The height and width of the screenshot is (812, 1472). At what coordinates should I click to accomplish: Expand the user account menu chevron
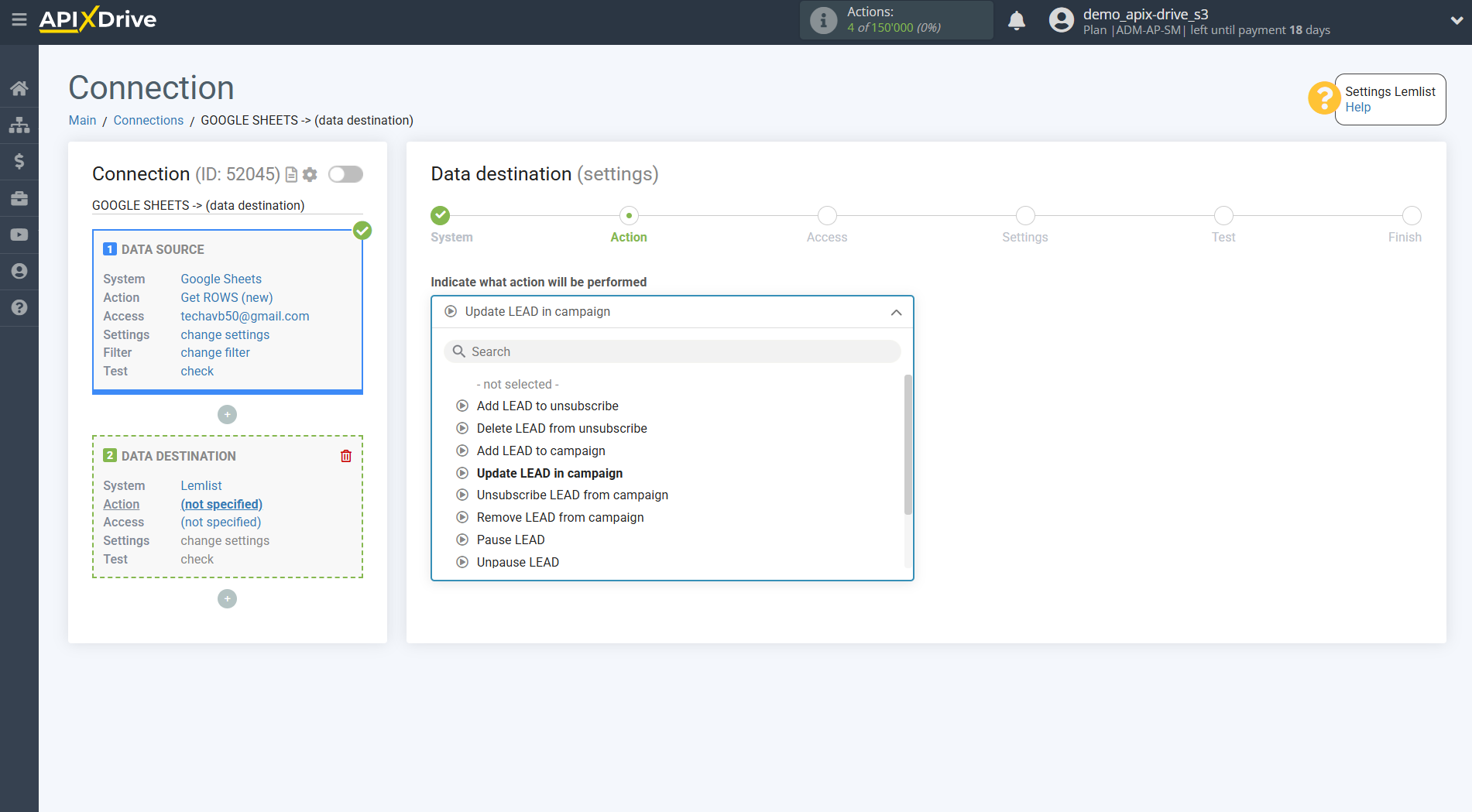[x=1456, y=21]
